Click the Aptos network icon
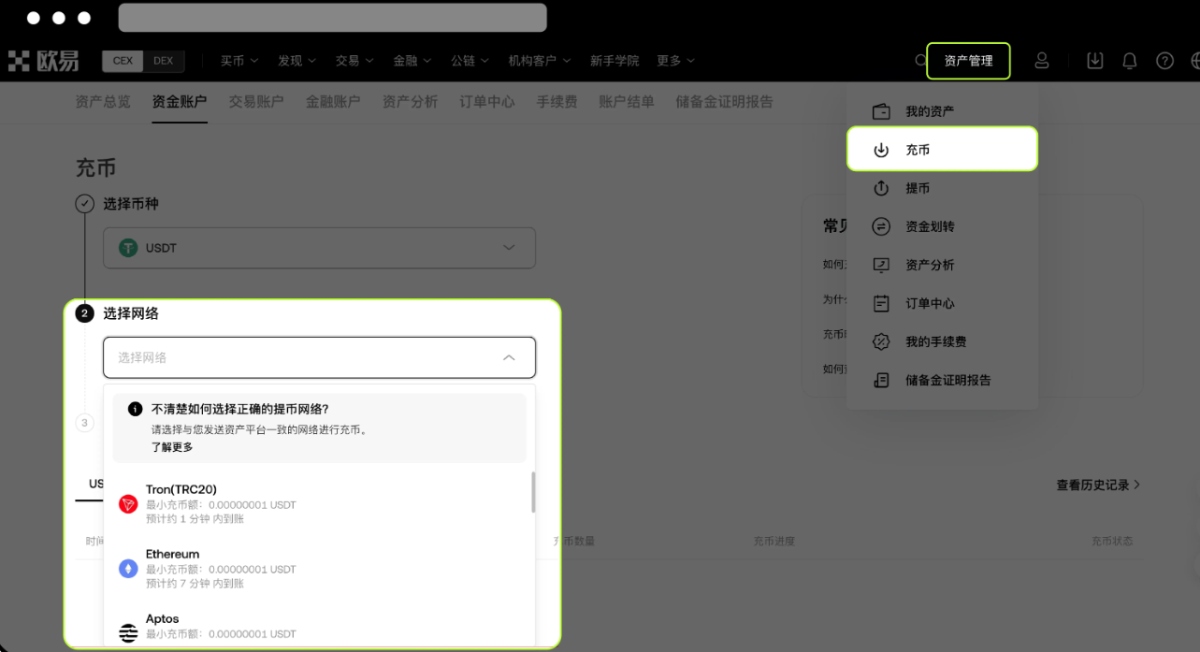This screenshot has height=652, width=1200. click(128, 632)
